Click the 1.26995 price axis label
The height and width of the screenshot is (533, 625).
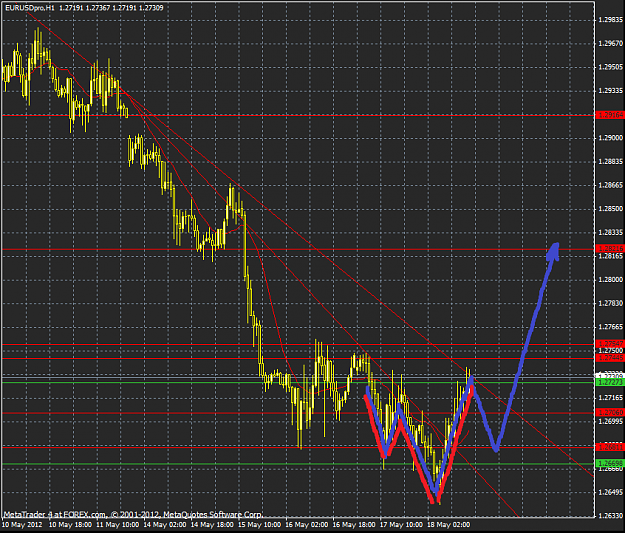click(x=610, y=421)
